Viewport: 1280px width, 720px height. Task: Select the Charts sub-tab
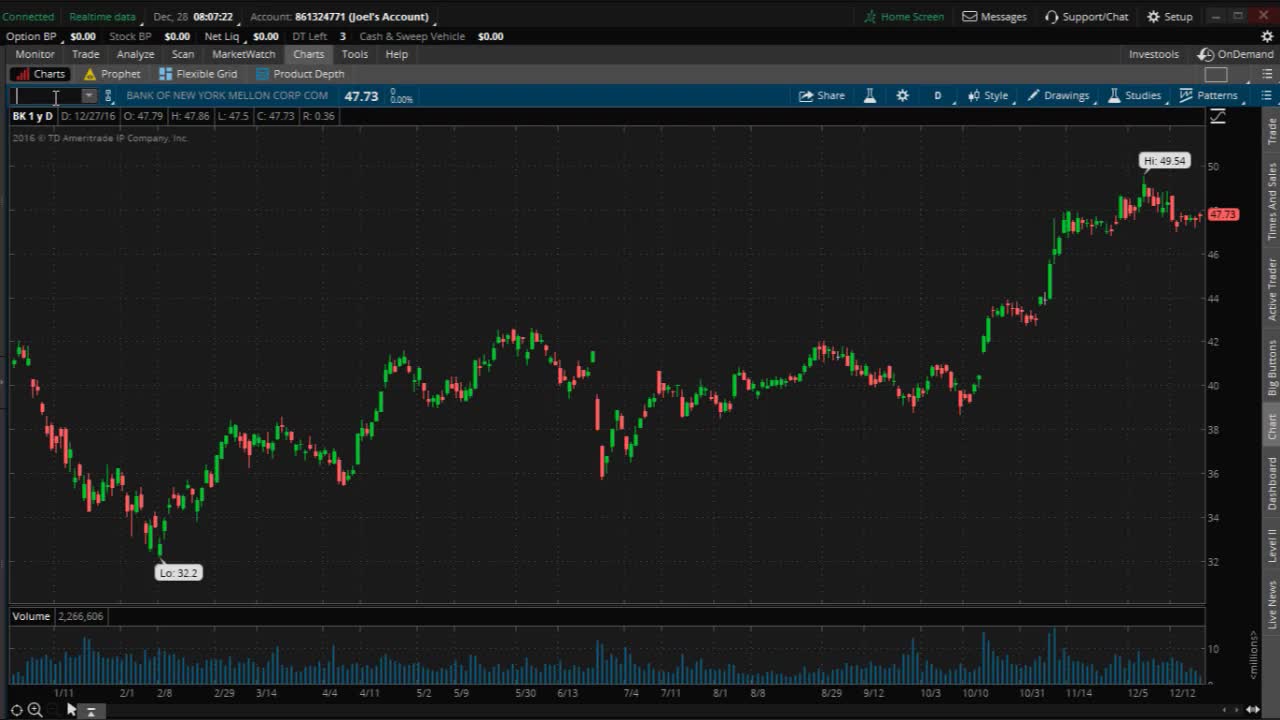pos(41,74)
